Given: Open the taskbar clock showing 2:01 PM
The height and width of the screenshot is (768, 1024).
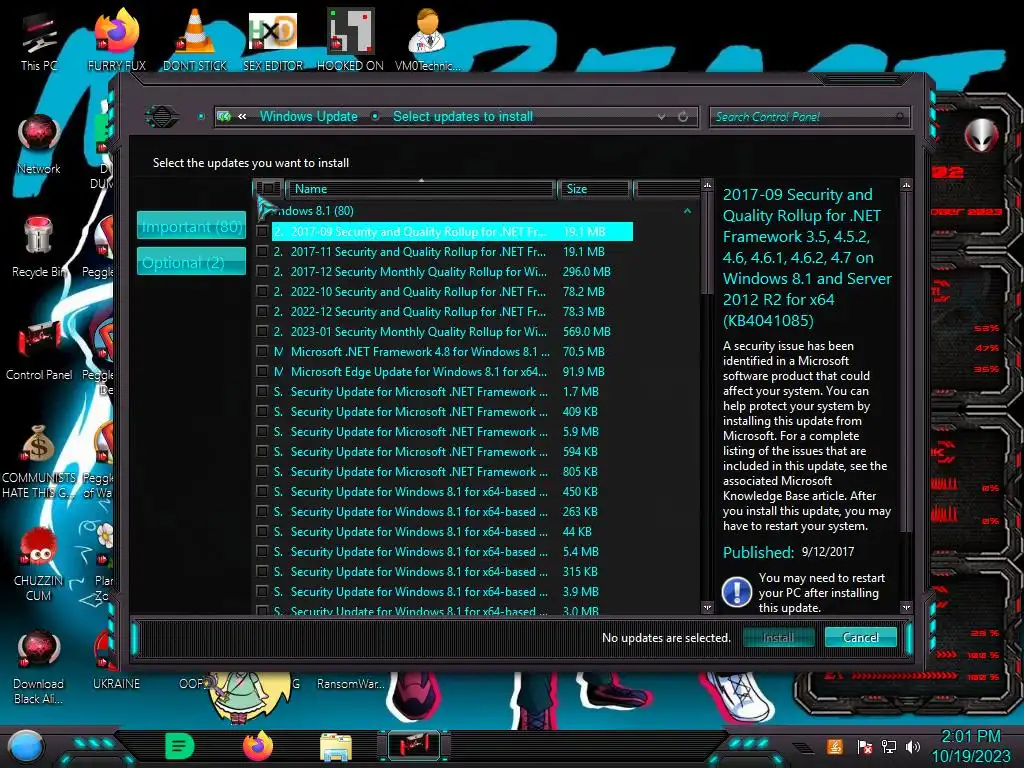Looking at the screenshot, I should 970,746.
